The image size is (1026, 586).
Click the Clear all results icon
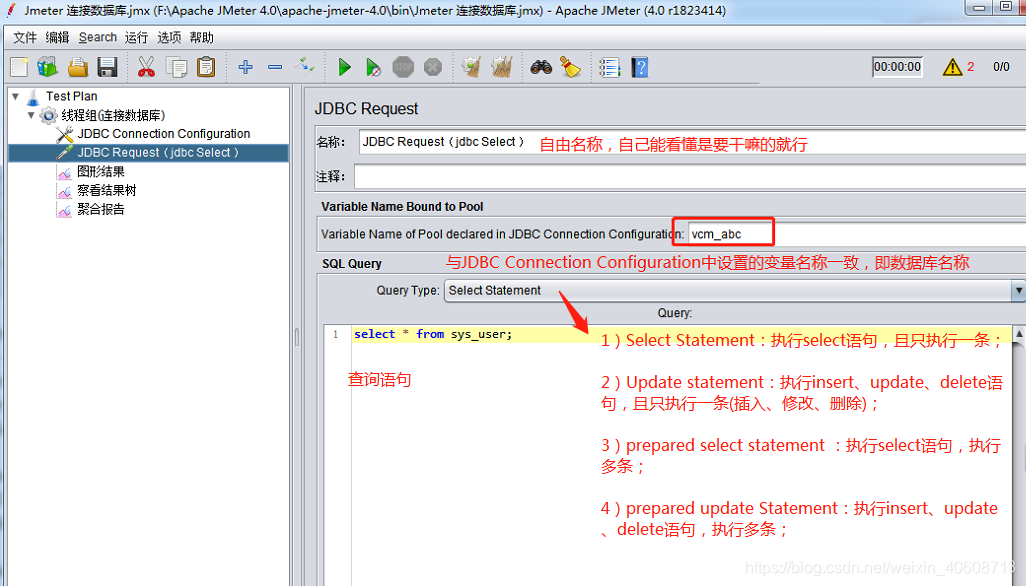click(502, 67)
